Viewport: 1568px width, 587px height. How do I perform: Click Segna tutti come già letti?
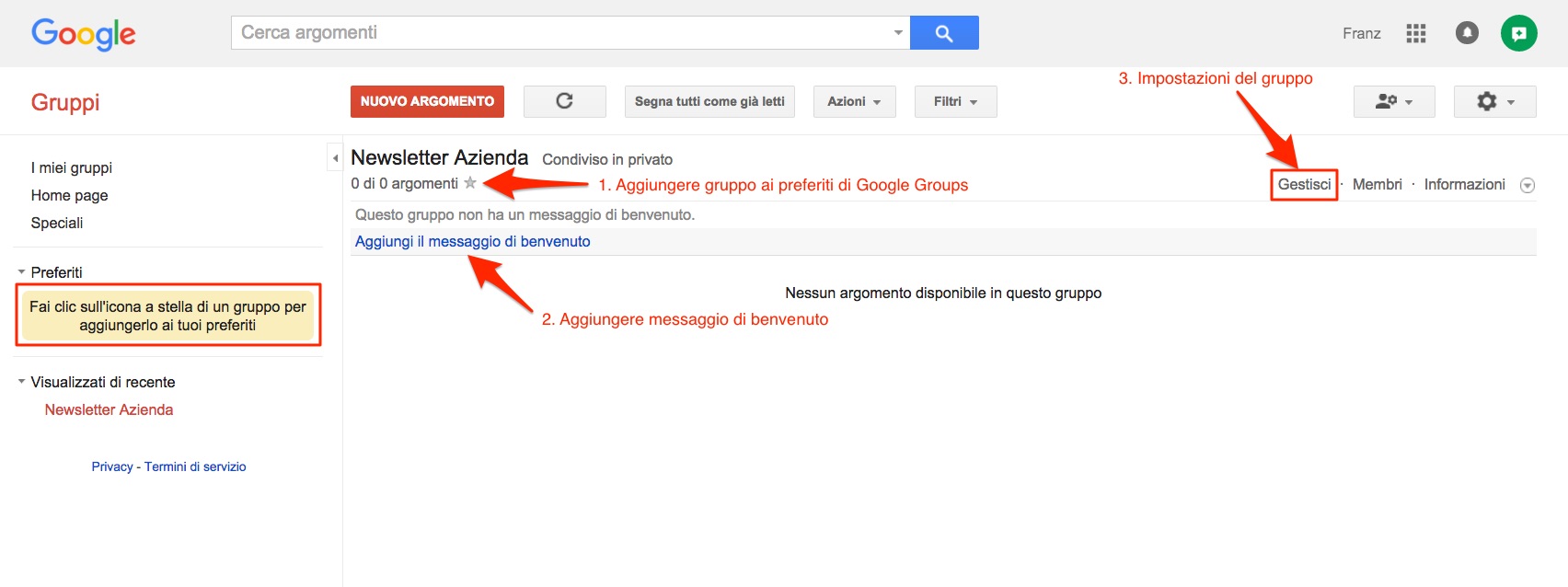(709, 101)
